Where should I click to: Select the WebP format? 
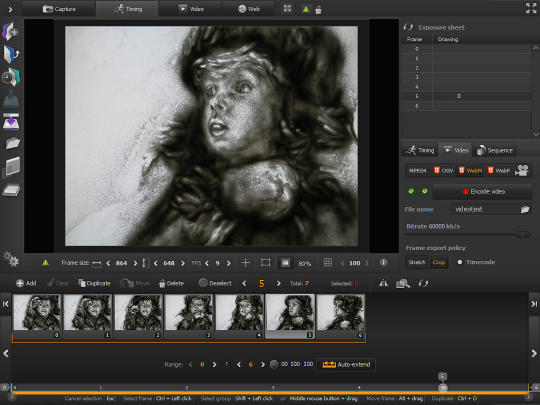point(499,170)
